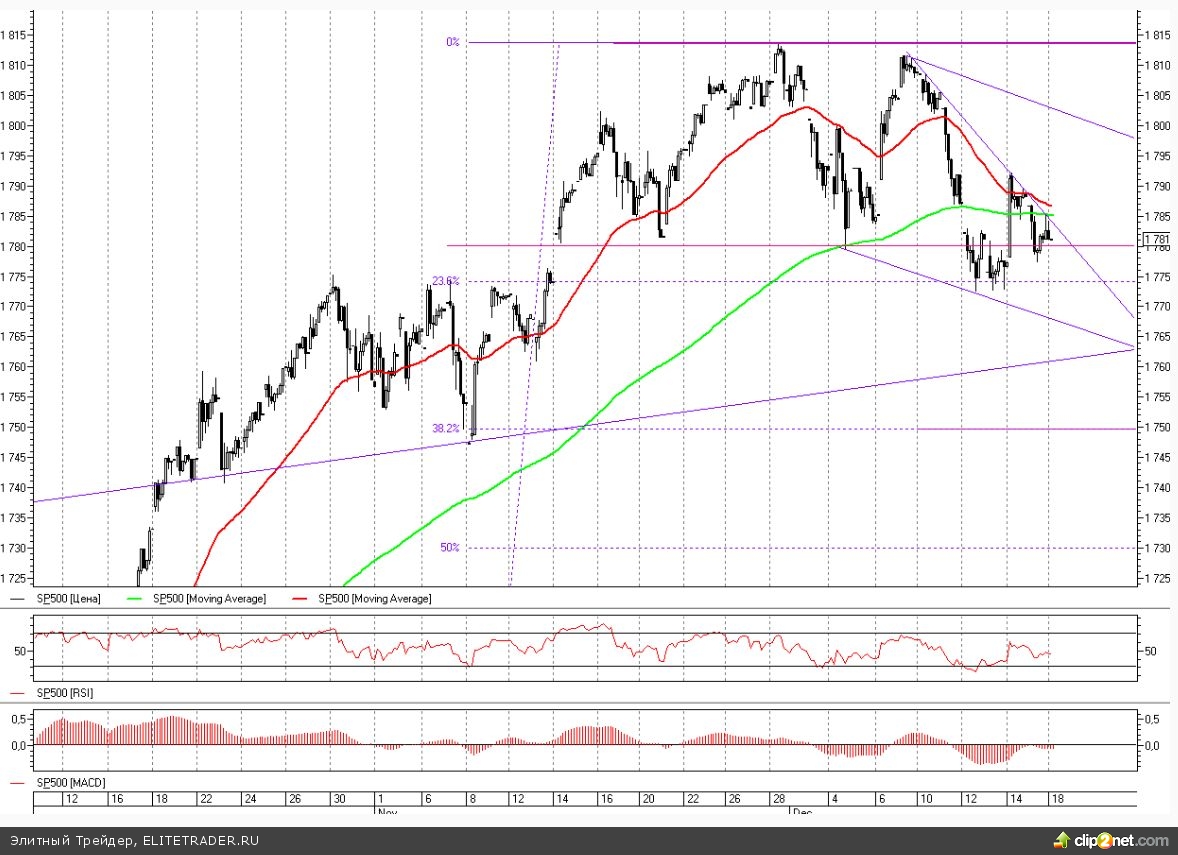Click the 38.2% Fibonacci level label
Viewport: 1178px width, 855px height.
pyautogui.click(x=446, y=428)
